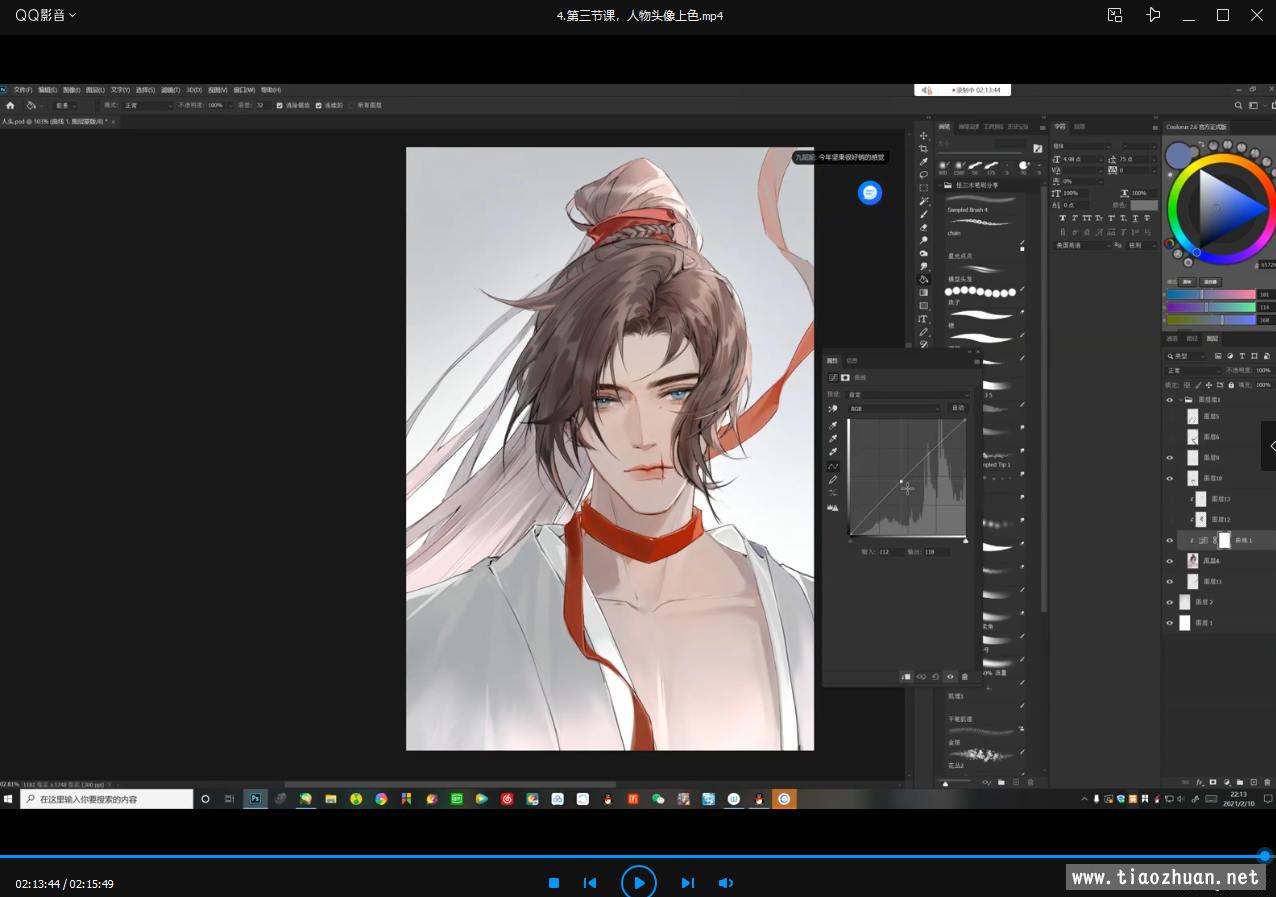Select the Crop tool

(x=924, y=148)
